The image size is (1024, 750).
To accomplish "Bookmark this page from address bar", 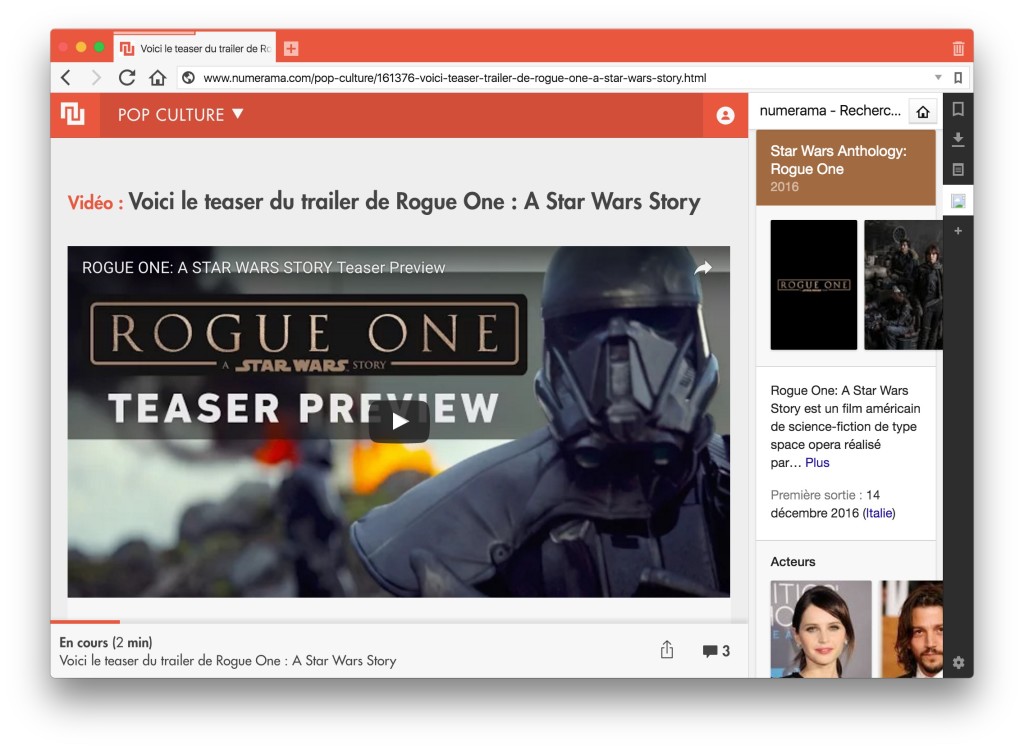I will [x=958, y=78].
